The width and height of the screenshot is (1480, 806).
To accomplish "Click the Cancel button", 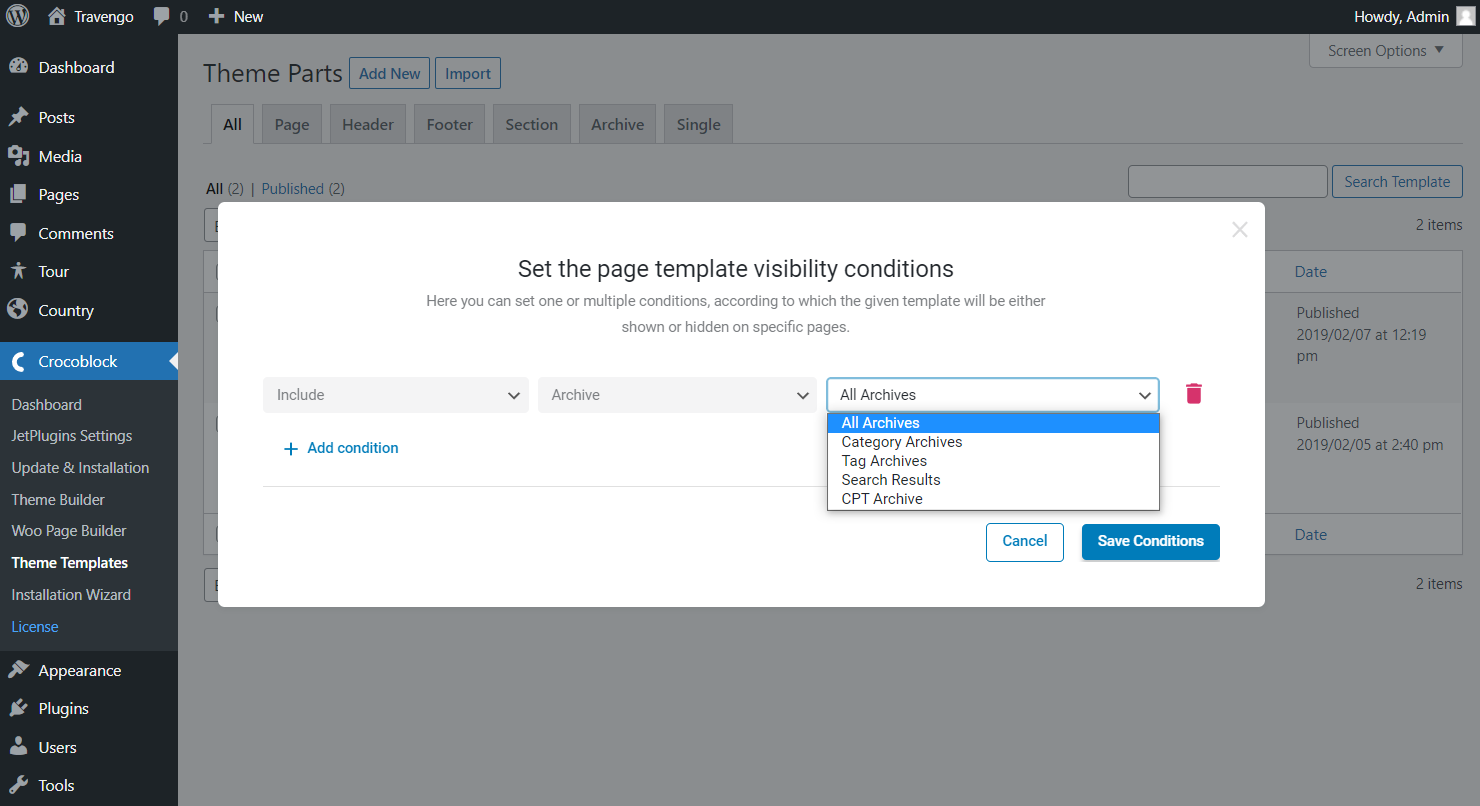I will click(1025, 541).
